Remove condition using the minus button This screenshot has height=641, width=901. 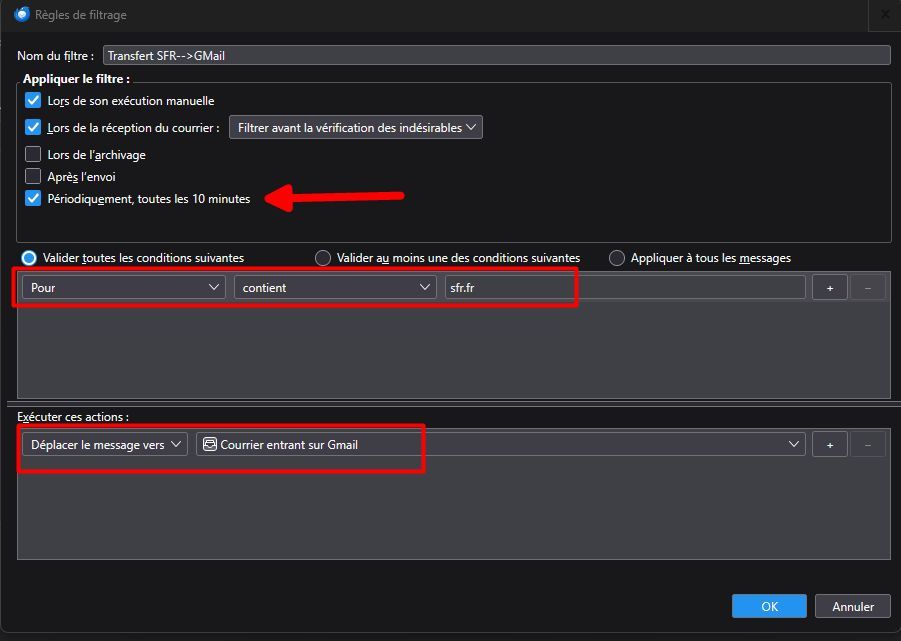point(867,288)
